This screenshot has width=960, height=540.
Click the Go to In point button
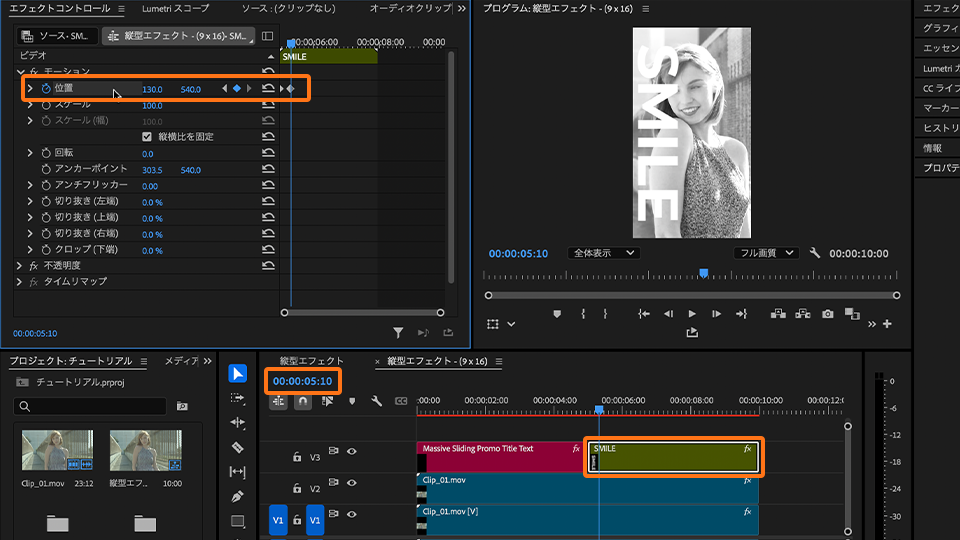click(x=644, y=314)
